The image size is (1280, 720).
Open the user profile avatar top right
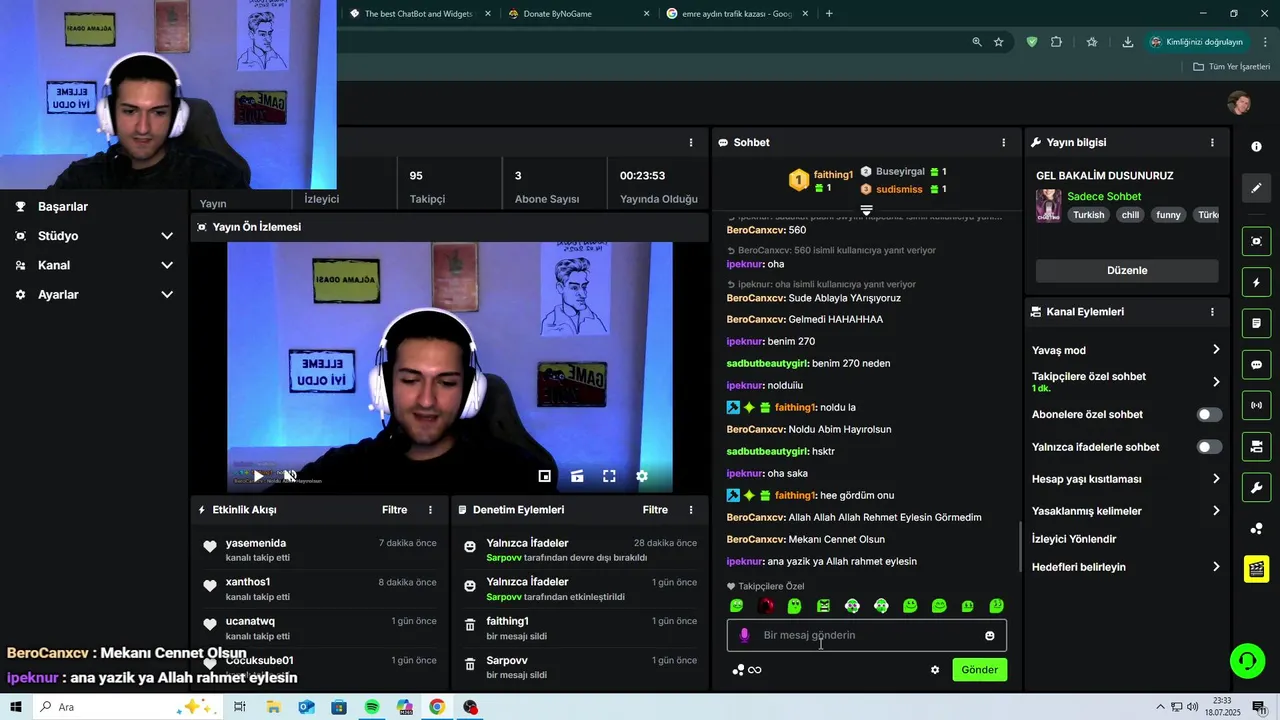[1240, 103]
